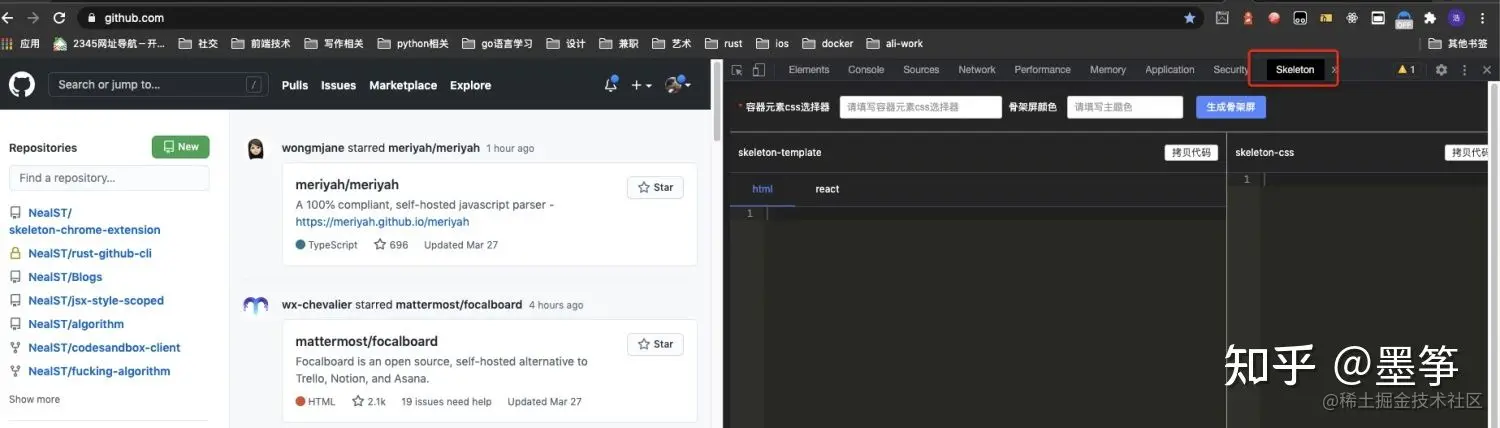Open the Chrome profile avatar
Viewport: 1500px width, 428px height.
point(1456,18)
